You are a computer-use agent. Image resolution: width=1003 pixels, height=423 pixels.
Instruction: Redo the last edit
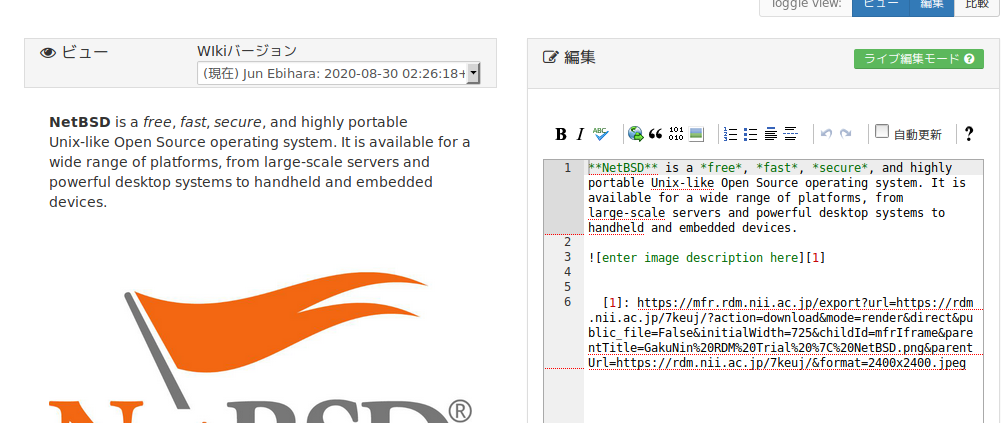(x=846, y=134)
